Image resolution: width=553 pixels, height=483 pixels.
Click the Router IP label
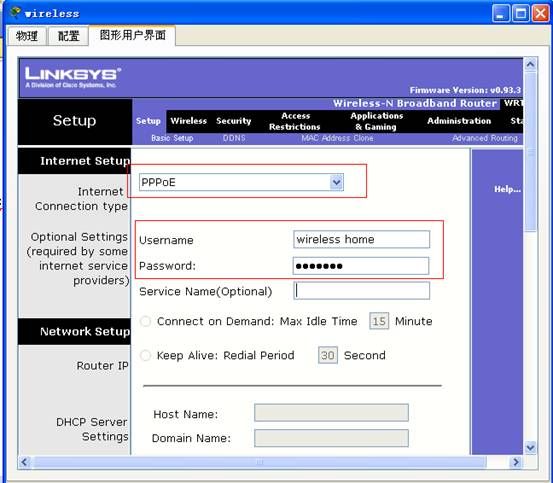pos(102,366)
